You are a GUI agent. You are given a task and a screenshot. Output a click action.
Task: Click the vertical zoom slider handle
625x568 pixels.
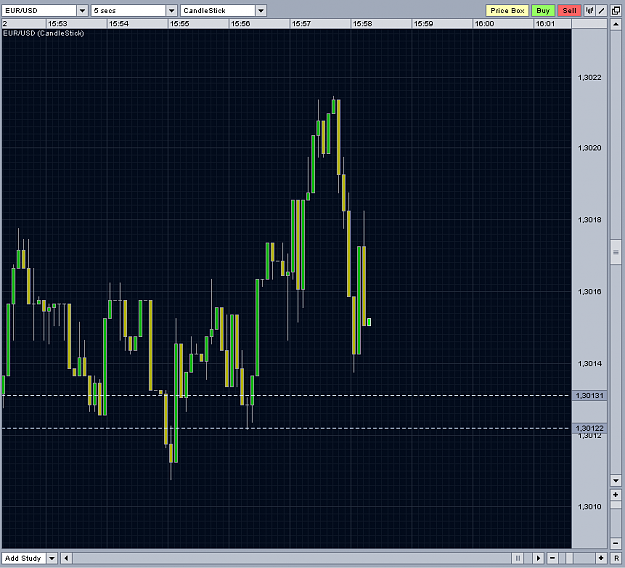tap(616, 505)
